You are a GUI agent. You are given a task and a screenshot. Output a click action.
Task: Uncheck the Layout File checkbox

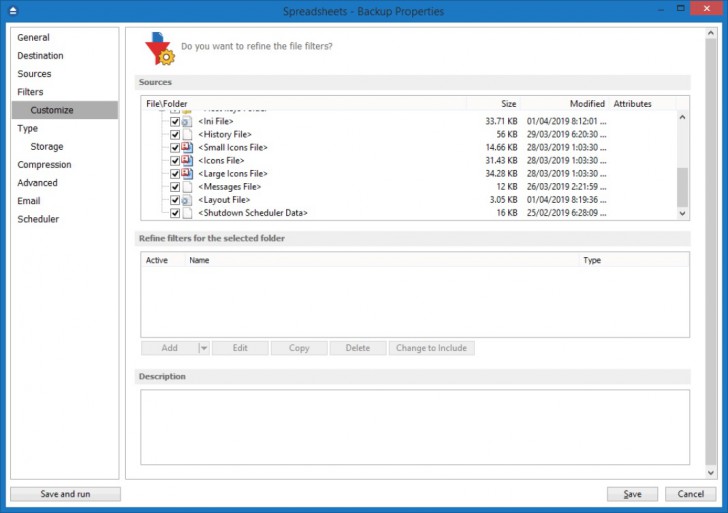coord(175,200)
